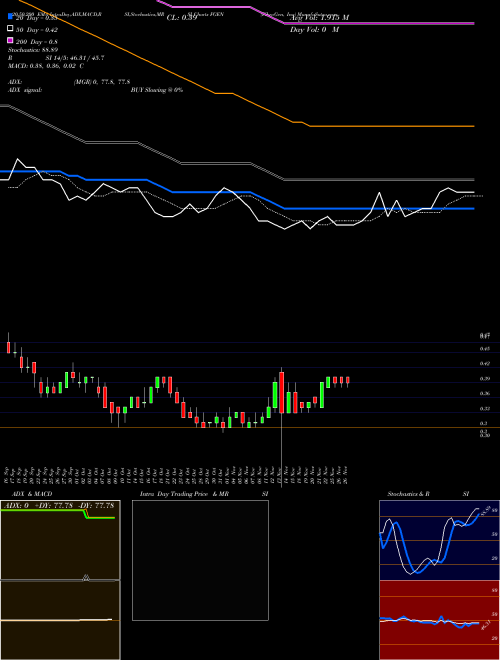Click the 'ADX: 0 +DY: 77.78 -DY: 77.78' header
This screenshot has width=500, height=660.
point(60,505)
